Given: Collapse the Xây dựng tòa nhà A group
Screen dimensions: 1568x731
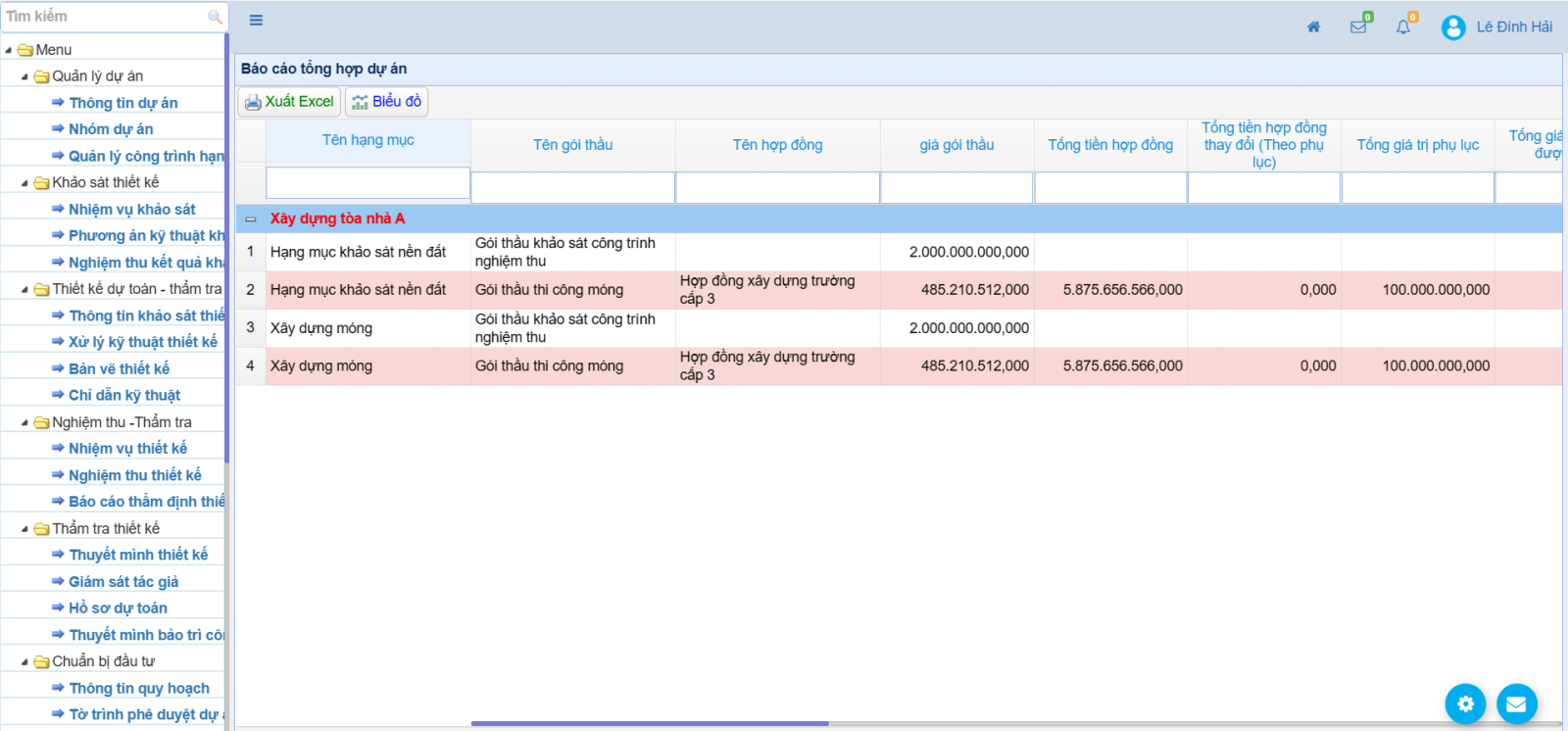Looking at the screenshot, I should [251, 219].
